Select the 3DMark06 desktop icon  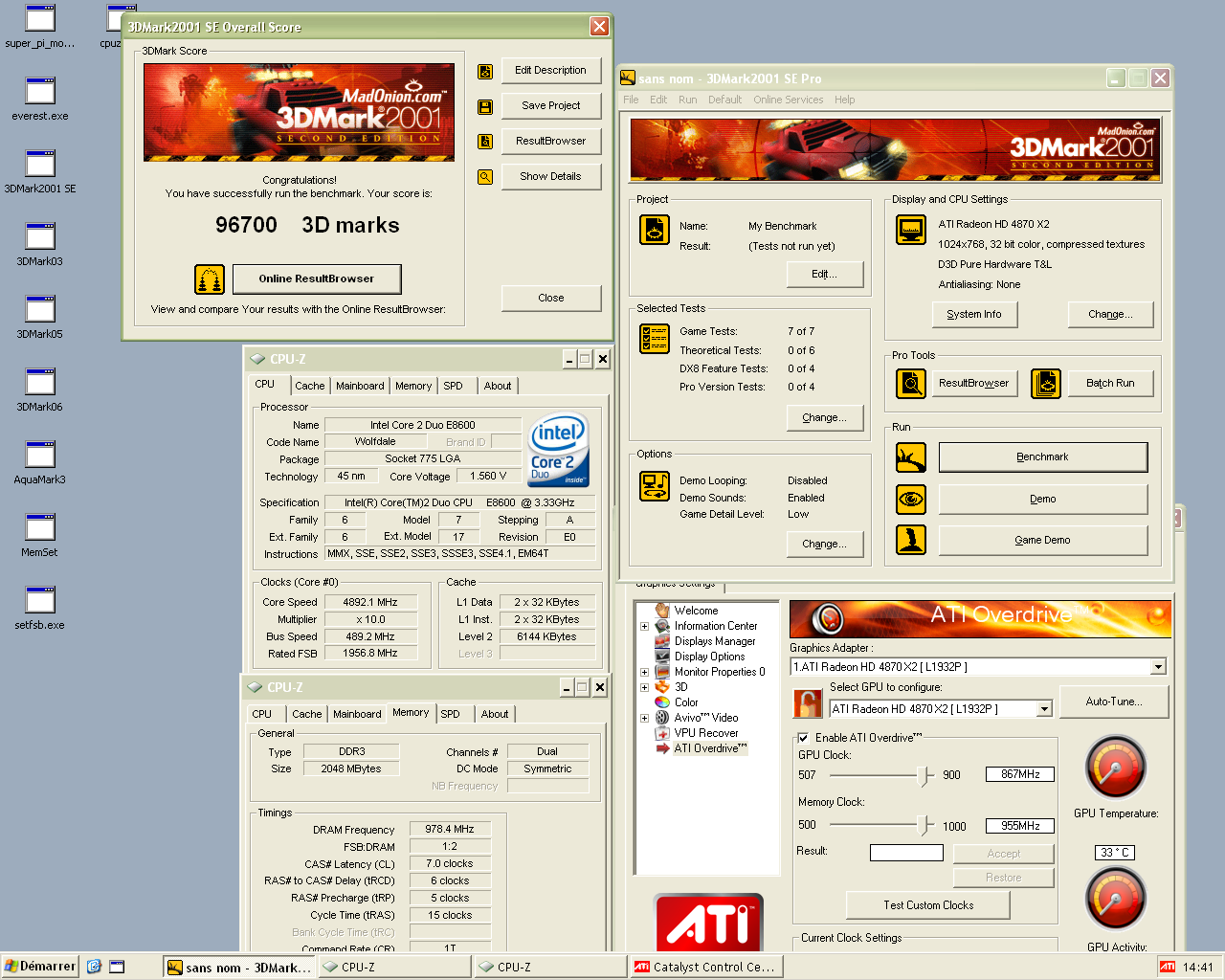point(40,382)
